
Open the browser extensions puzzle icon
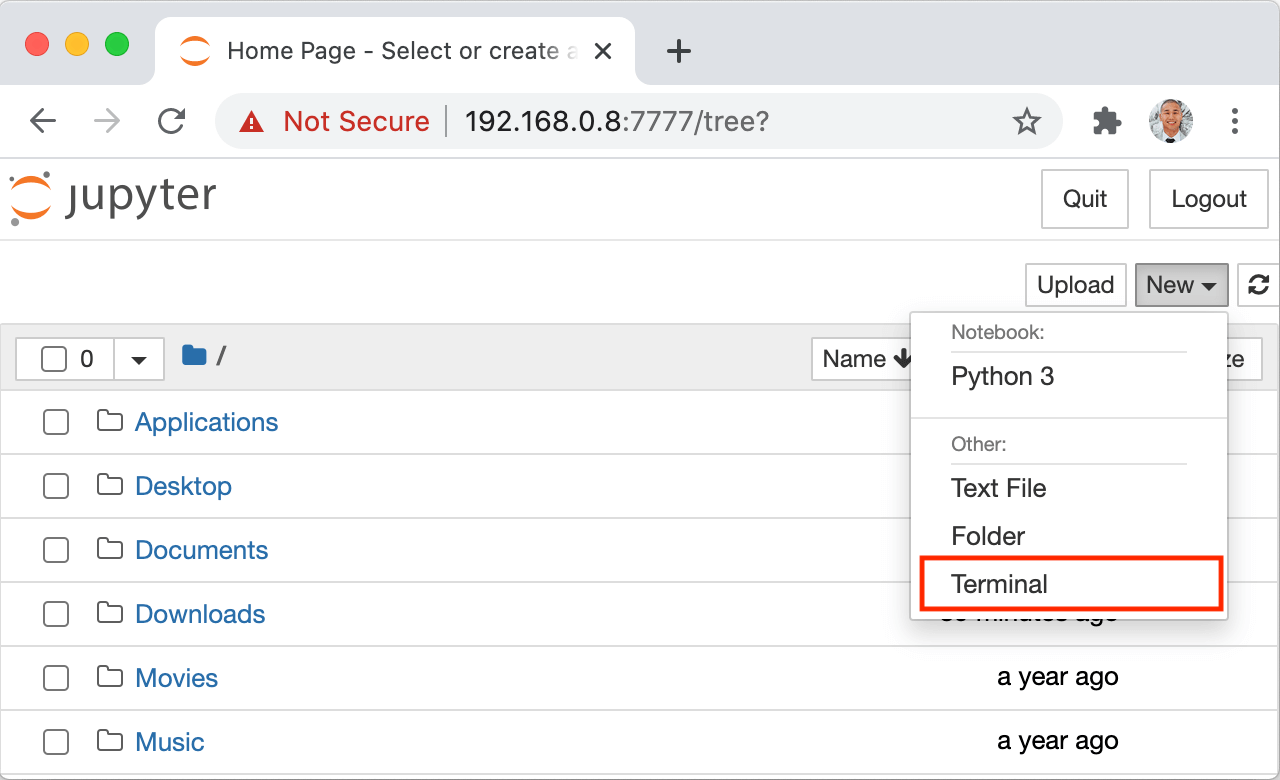(x=1106, y=121)
